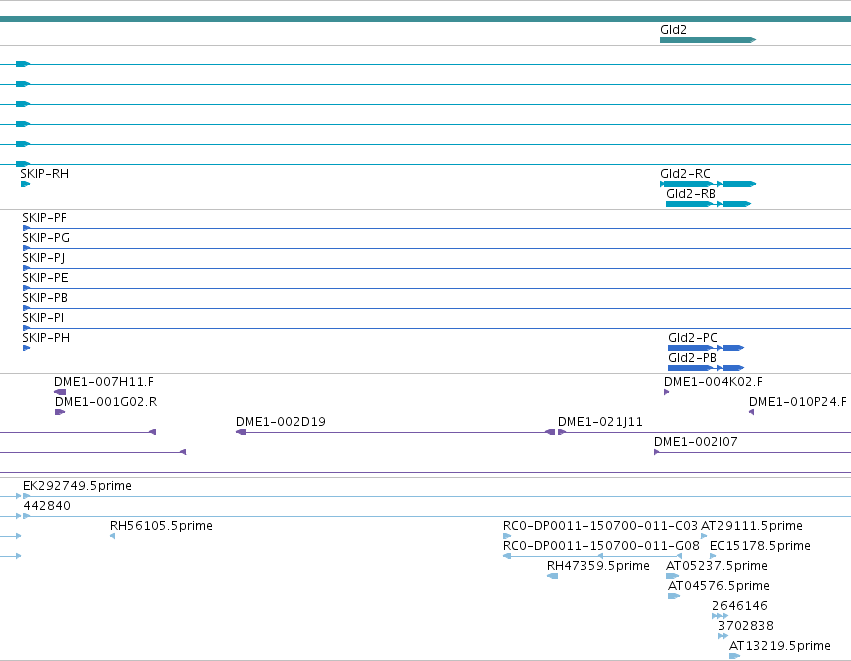The image size is (851, 661).
Task: Open the AT05237.5prime EST label
Action: point(717,566)
